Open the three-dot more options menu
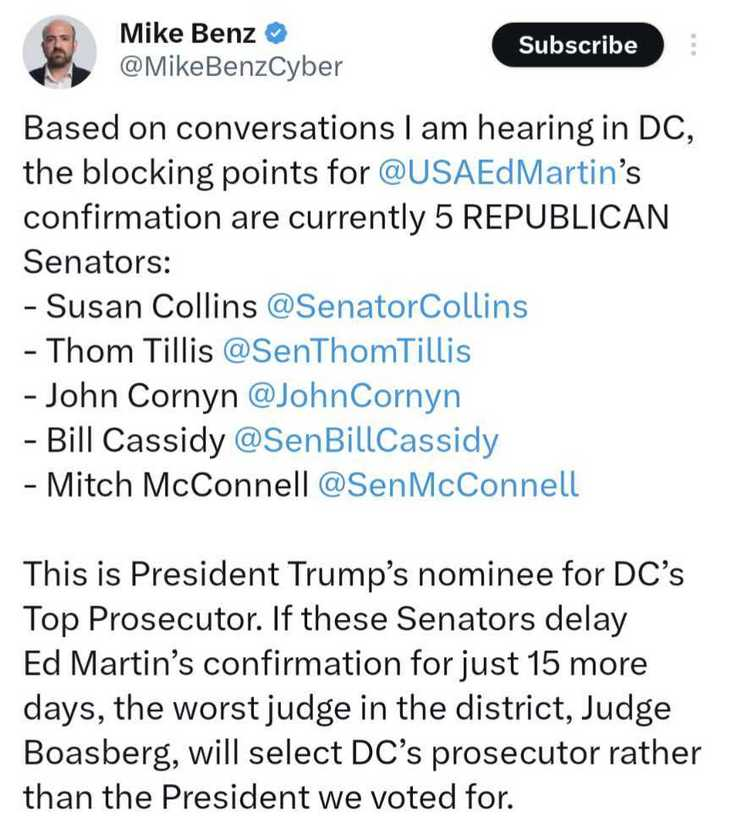Screen dimensions: 731x839 click(693, 45)
